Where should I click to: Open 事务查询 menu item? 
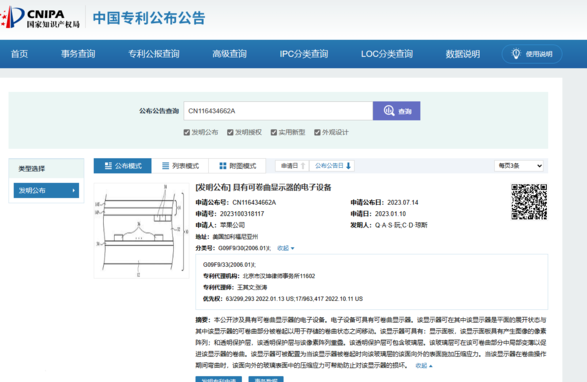(78, 54)
